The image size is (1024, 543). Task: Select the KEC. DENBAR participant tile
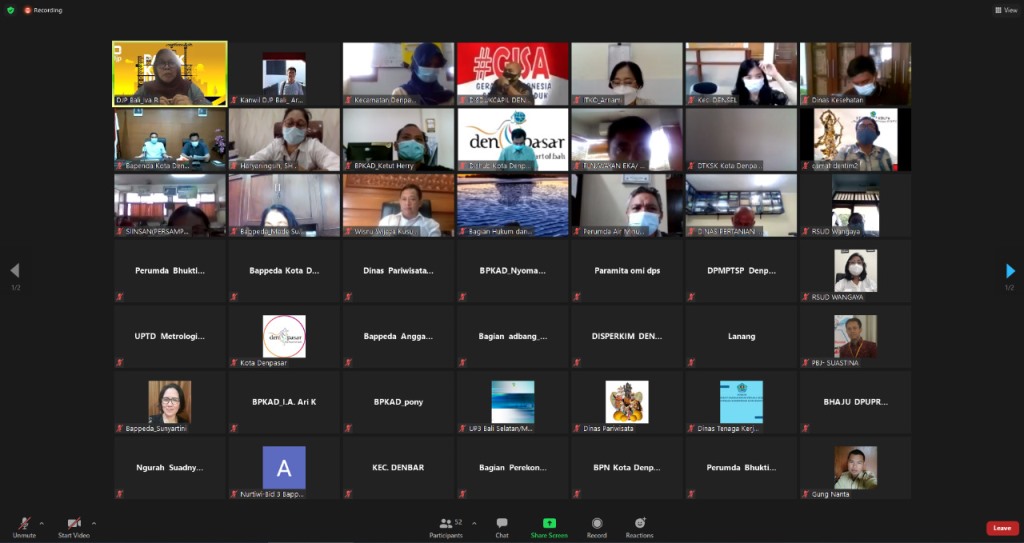point(399,468)
